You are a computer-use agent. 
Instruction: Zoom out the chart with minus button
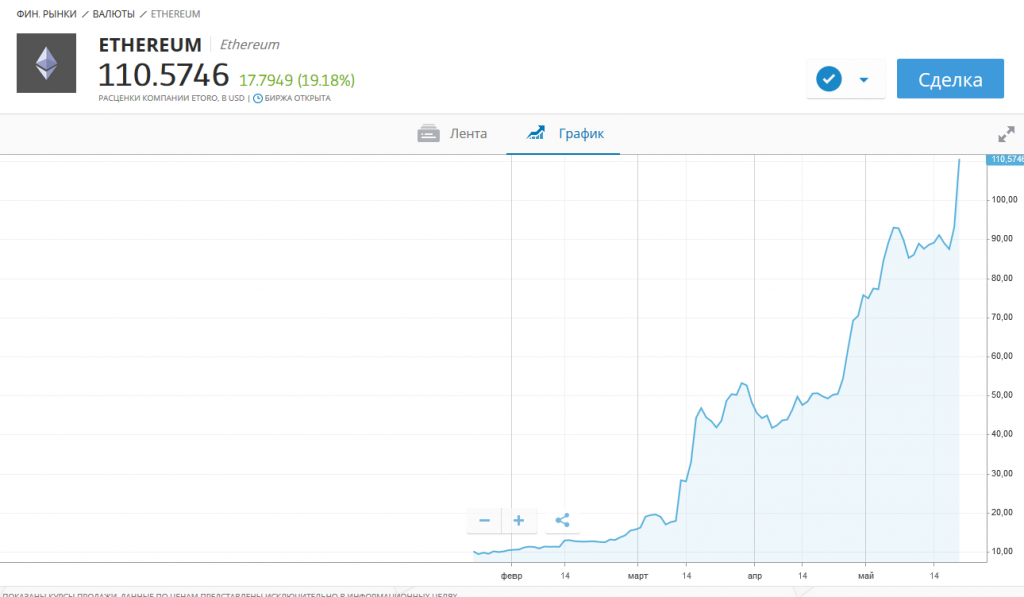484,520
